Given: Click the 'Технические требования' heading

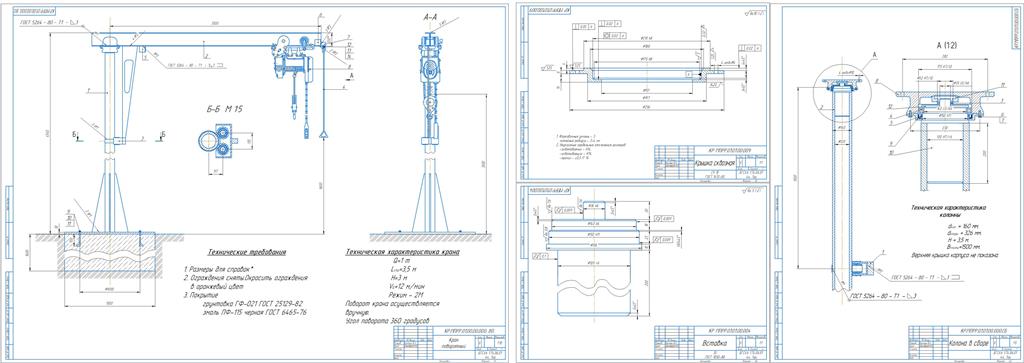Looking at the screenshot, I should [247, 252].
